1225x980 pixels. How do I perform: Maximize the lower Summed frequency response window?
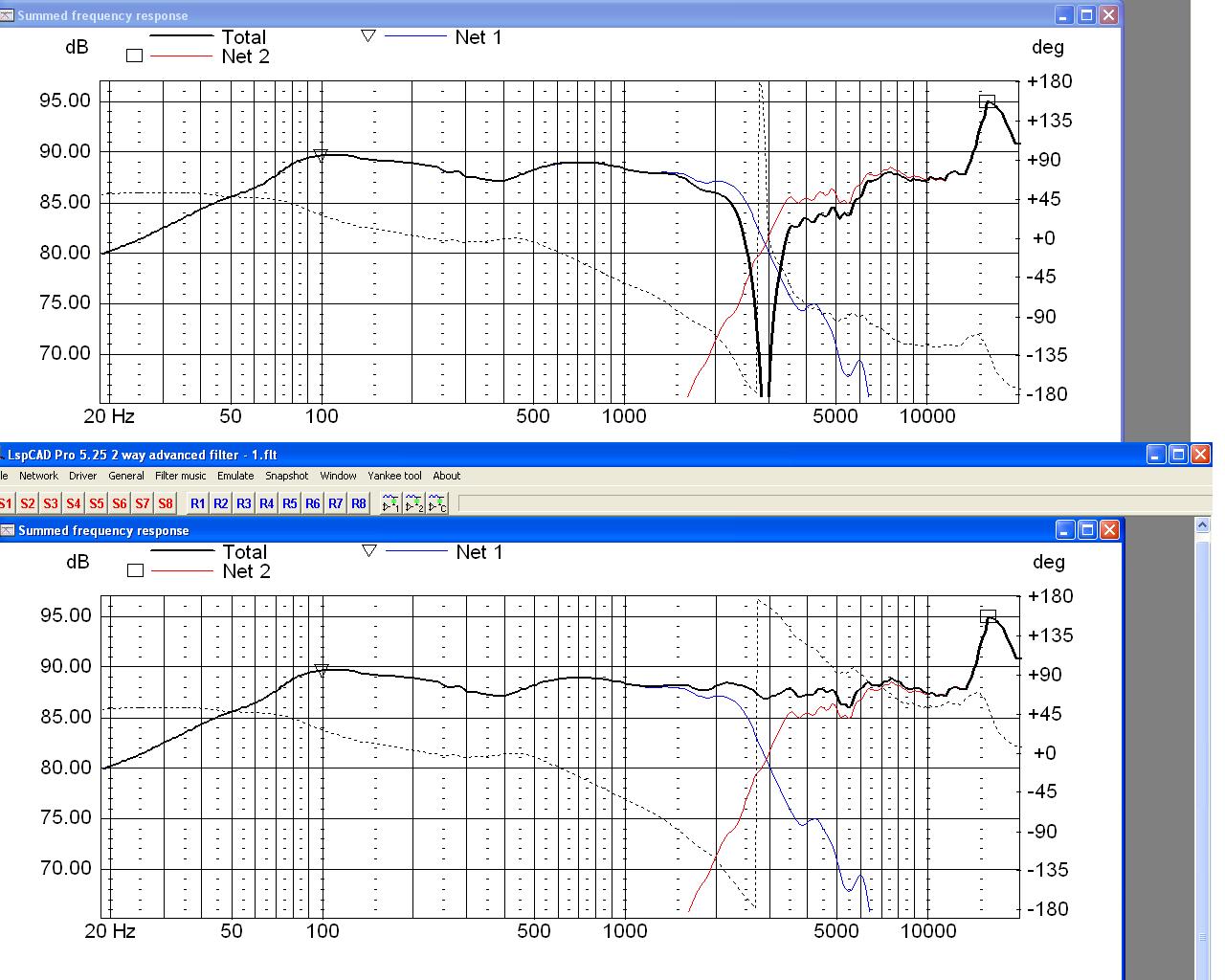pyautogui.click(x=1088, y=529)
